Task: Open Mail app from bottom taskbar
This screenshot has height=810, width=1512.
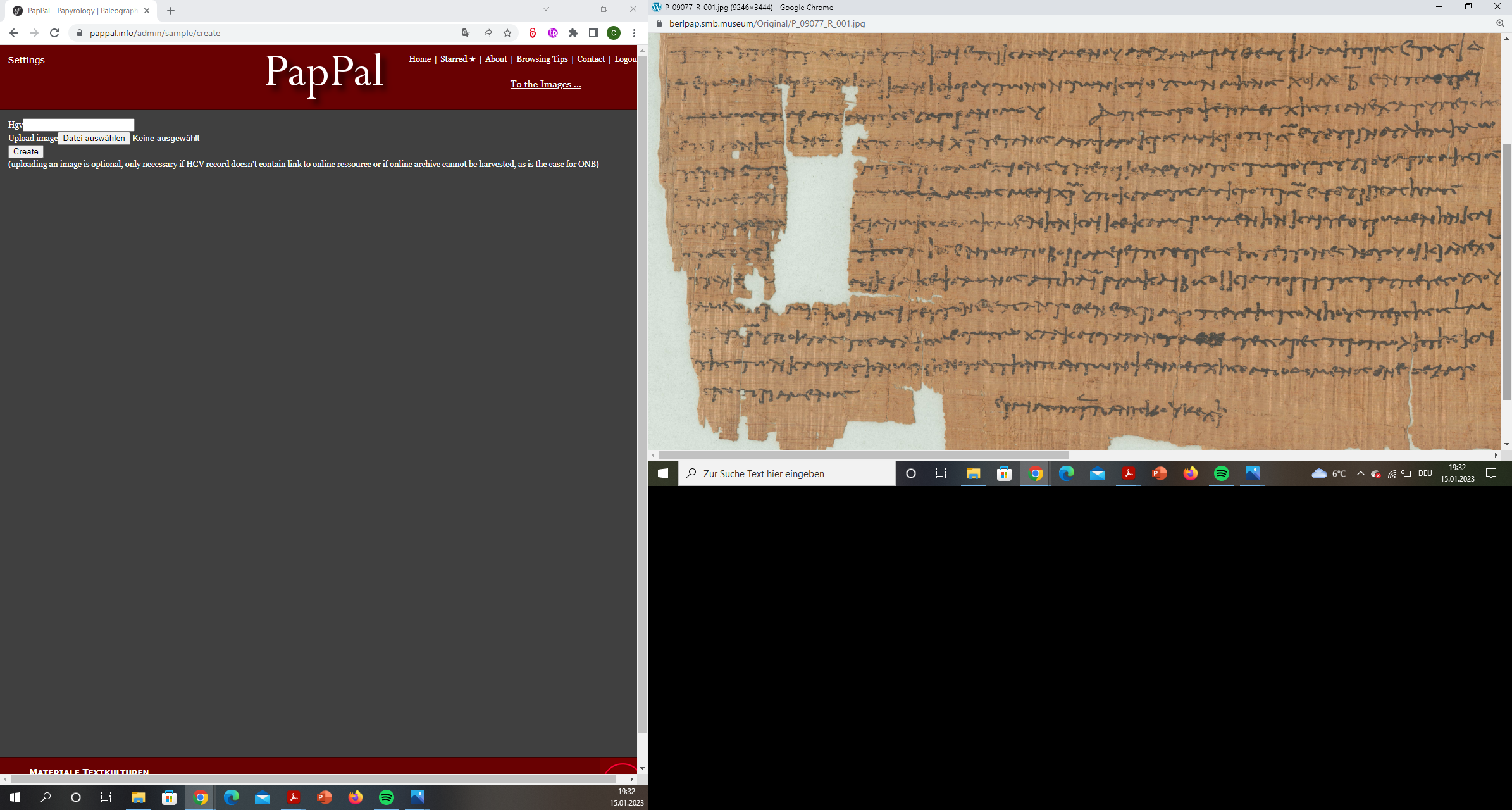Action: [x=263, y=797]
